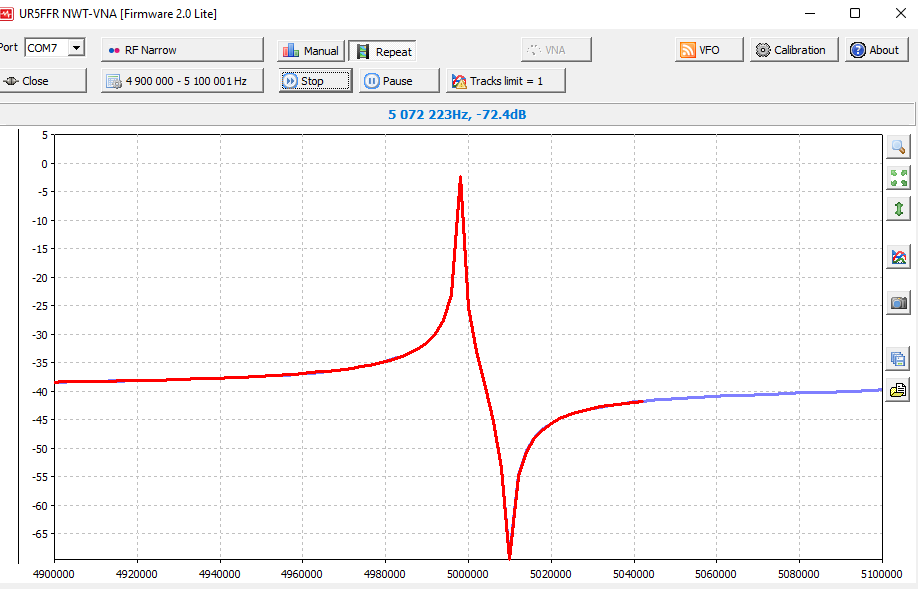Change the Tracks limit = 1 setting
Screen dimensions: 918x589
505,81
